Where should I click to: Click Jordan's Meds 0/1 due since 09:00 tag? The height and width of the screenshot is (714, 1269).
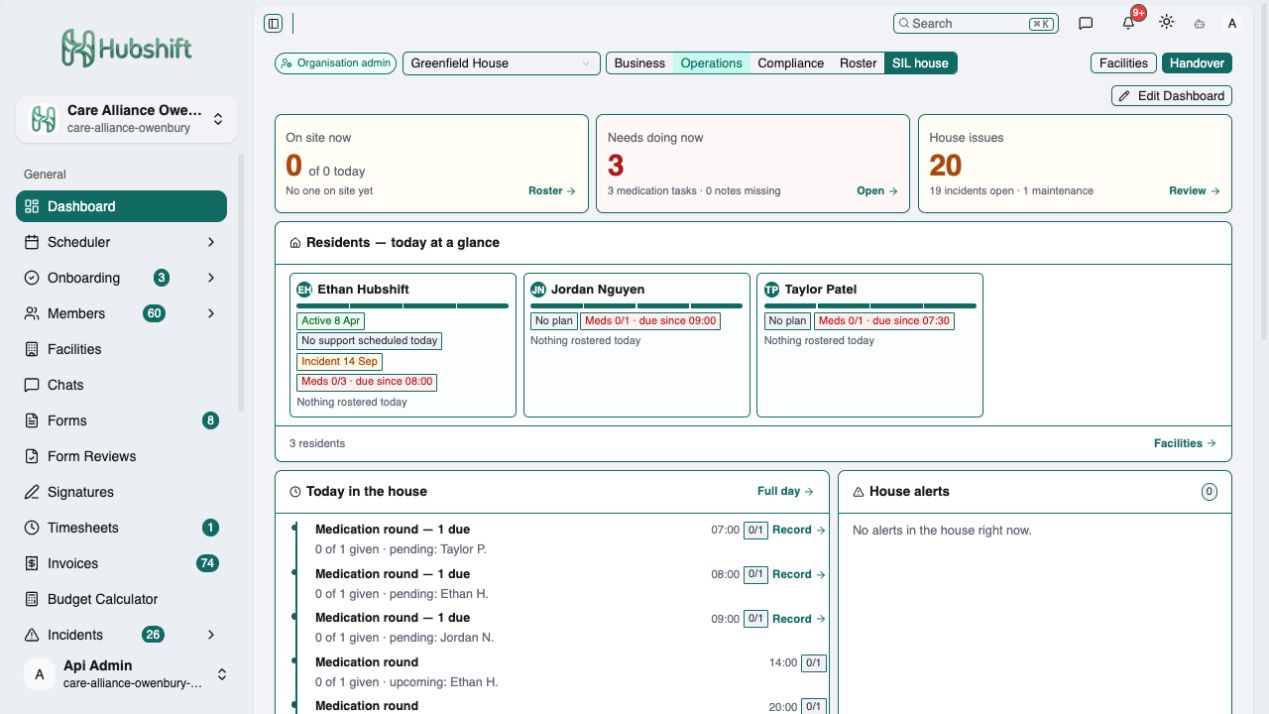click(651, 321)
